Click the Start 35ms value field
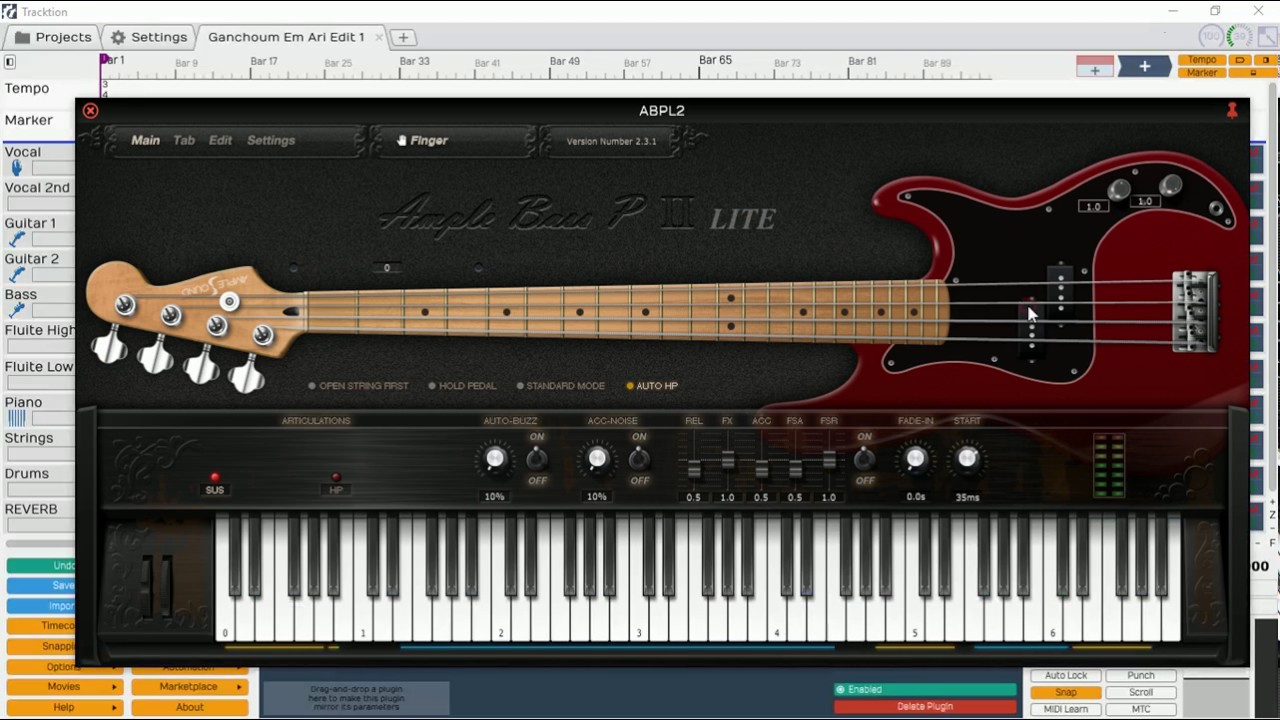 pyautogui.click(x=967, y=497)
